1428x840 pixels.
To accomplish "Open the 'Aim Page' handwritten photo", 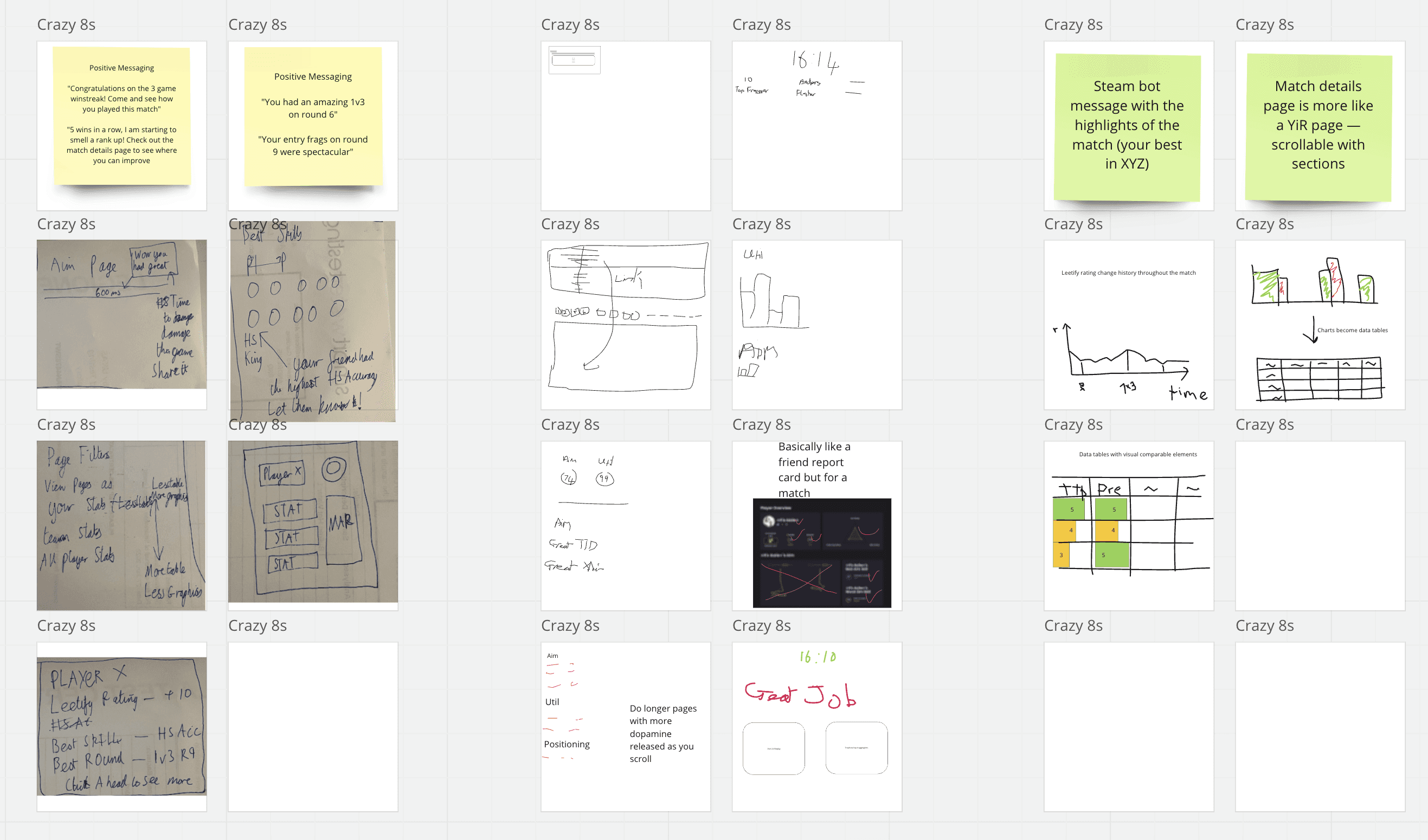I will (x=122, y=314).
